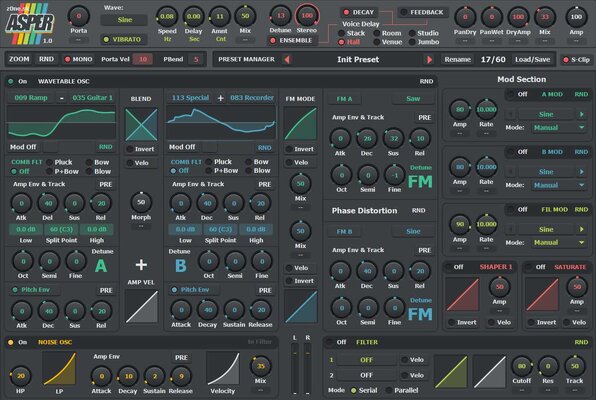The image size is (596, 400).
Task: Click the RND button next to ZOOM
Action: 46,59
